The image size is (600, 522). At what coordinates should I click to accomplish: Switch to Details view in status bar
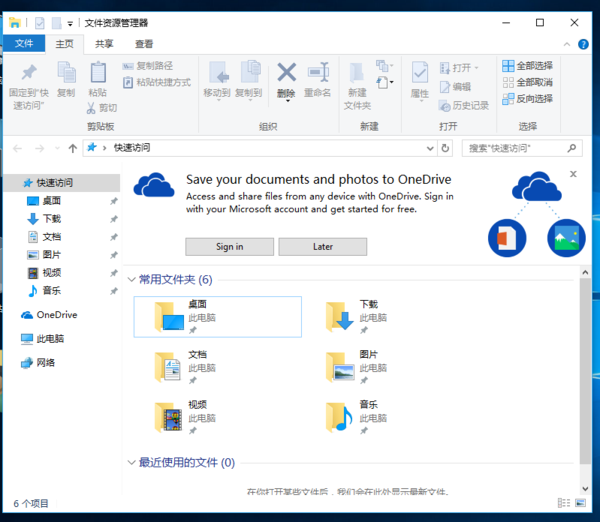coord(564,503)
